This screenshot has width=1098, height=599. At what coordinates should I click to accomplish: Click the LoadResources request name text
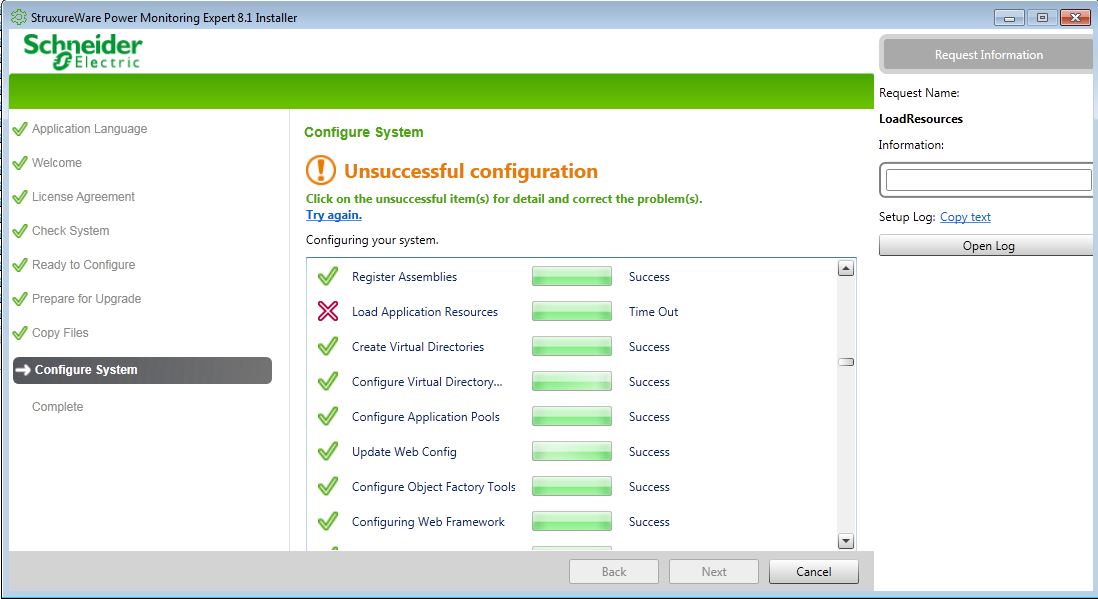click(921, 118)
